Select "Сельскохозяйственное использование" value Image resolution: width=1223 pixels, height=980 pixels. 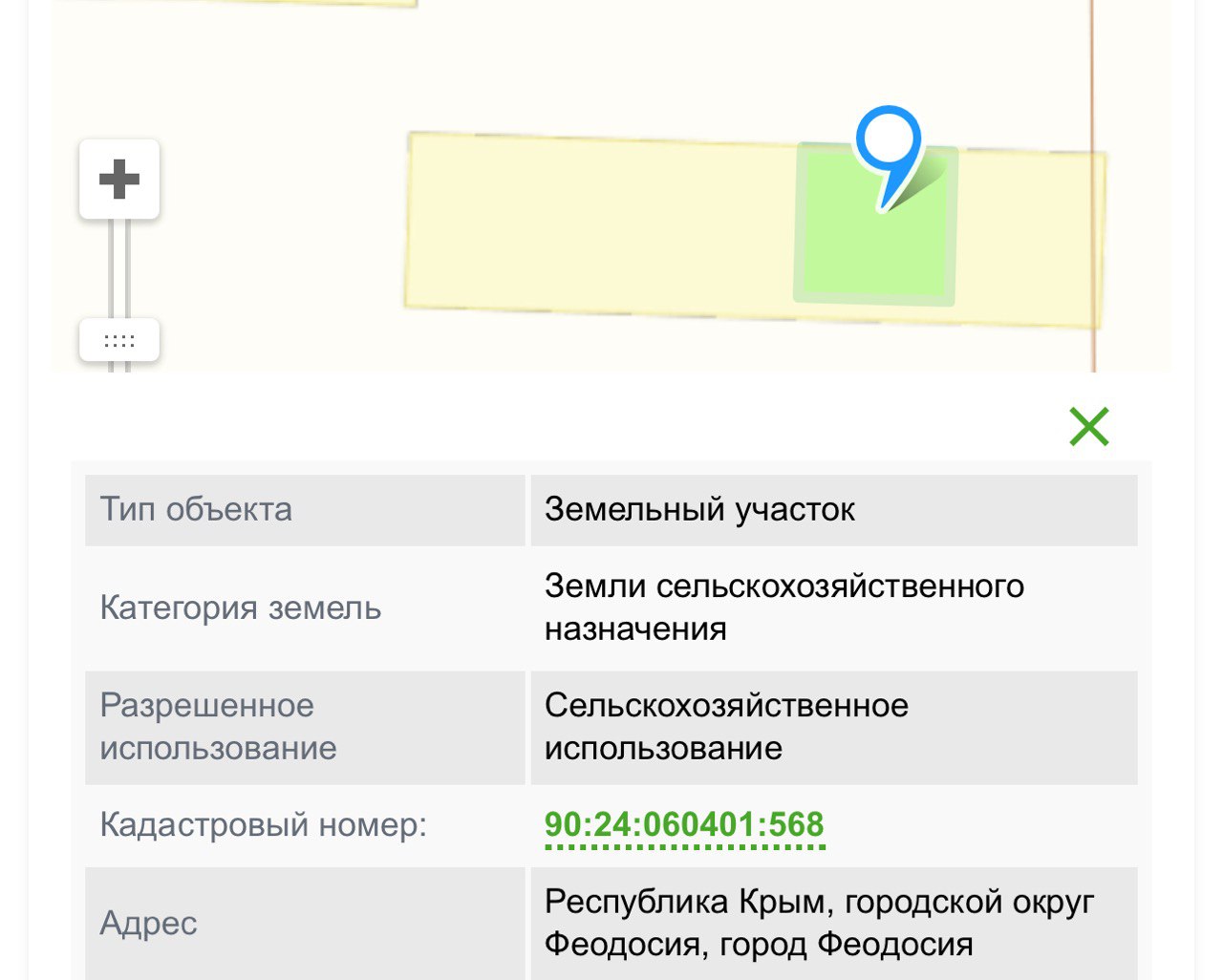726,727
